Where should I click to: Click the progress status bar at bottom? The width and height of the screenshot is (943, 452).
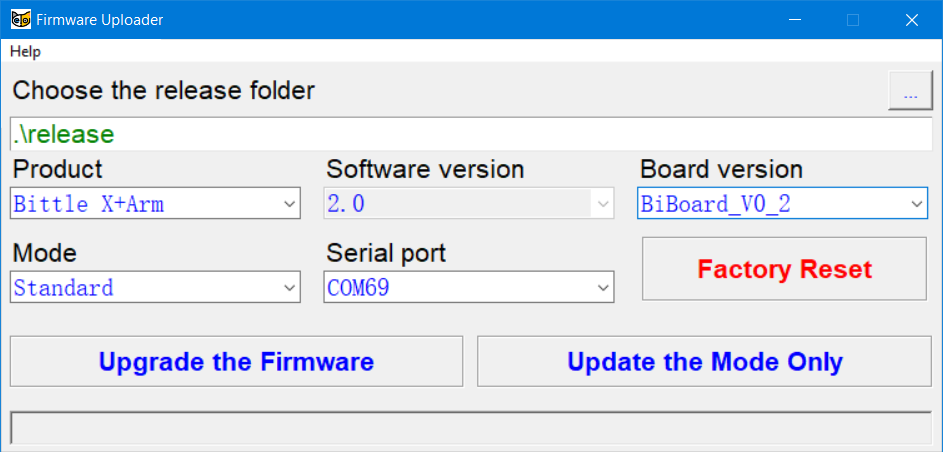tap(470, 428)
